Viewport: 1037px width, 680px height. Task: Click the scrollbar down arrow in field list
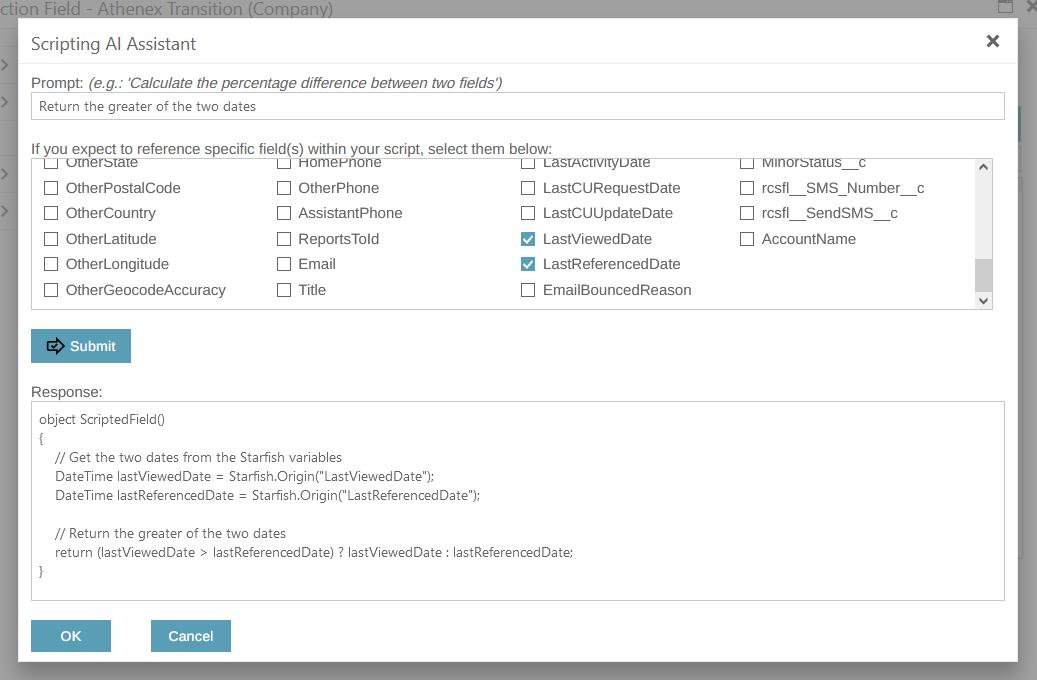tap(983, 300)
